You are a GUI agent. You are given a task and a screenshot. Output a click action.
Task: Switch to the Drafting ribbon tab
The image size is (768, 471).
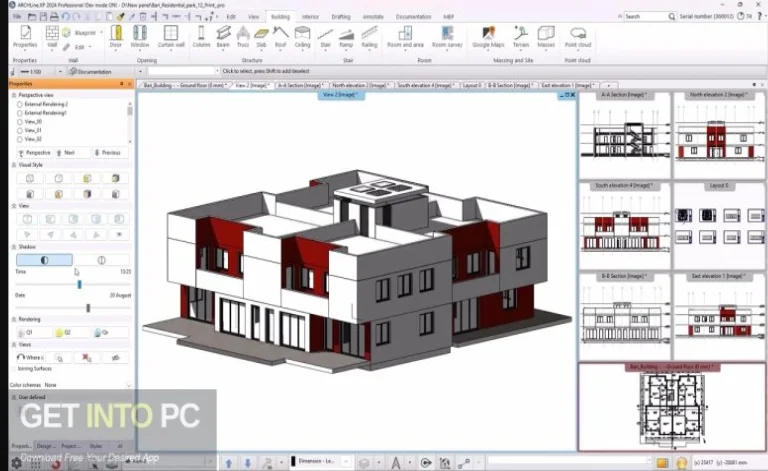click(x=341, y=17)
